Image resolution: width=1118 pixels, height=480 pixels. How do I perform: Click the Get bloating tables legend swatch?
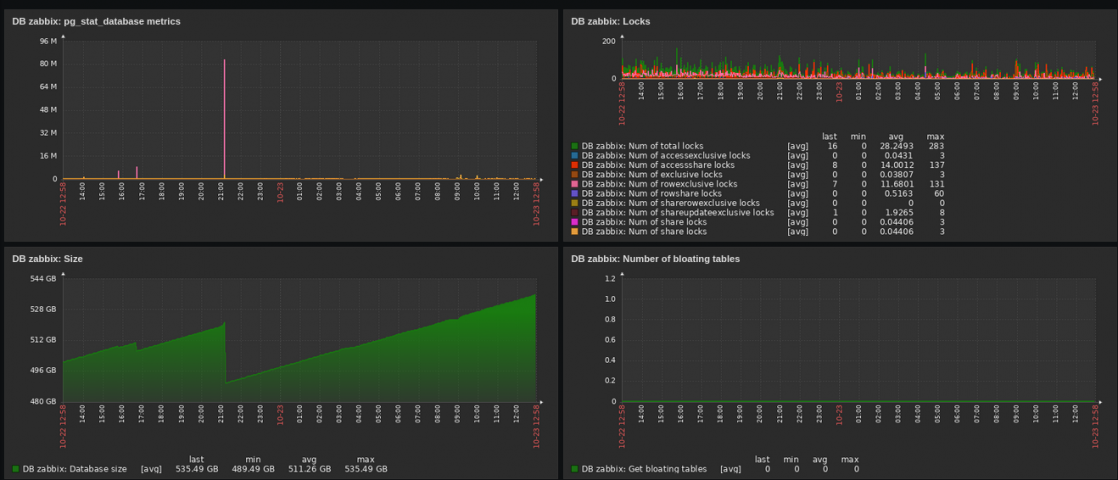pyautogui.click(x=575, y=468)
